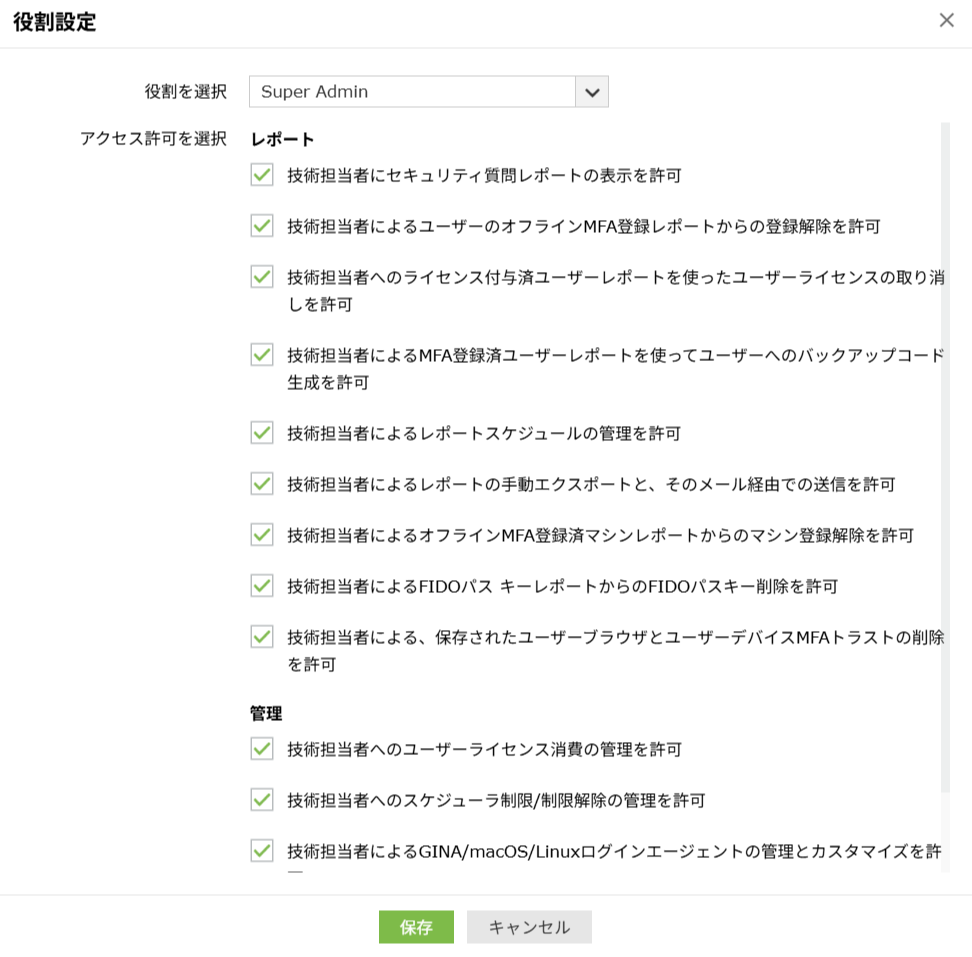Click the レポート section heading

click(x=282, y=140)
